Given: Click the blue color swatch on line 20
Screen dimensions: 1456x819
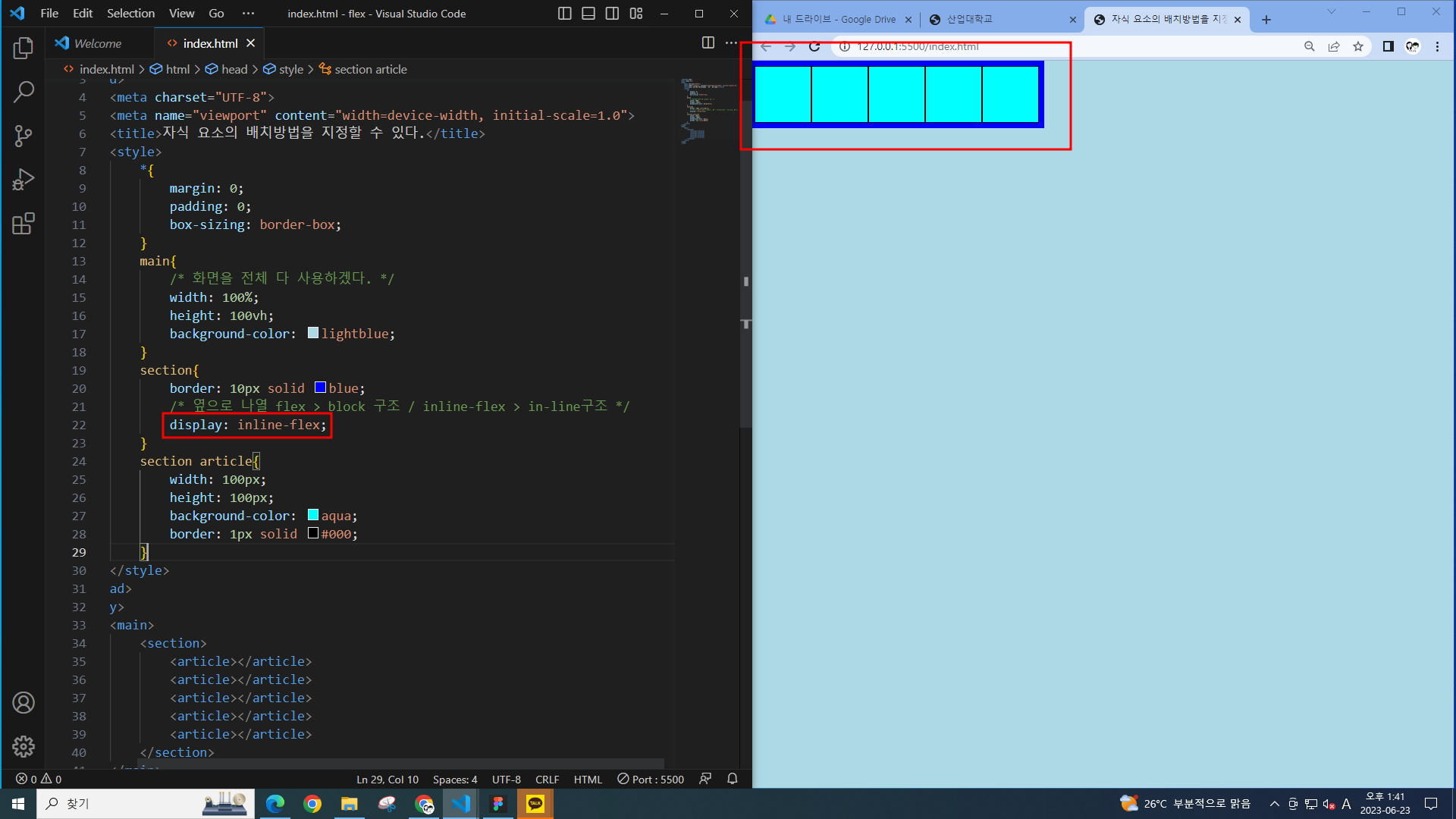Looking at the screenshot, I should tap(320, 388).
